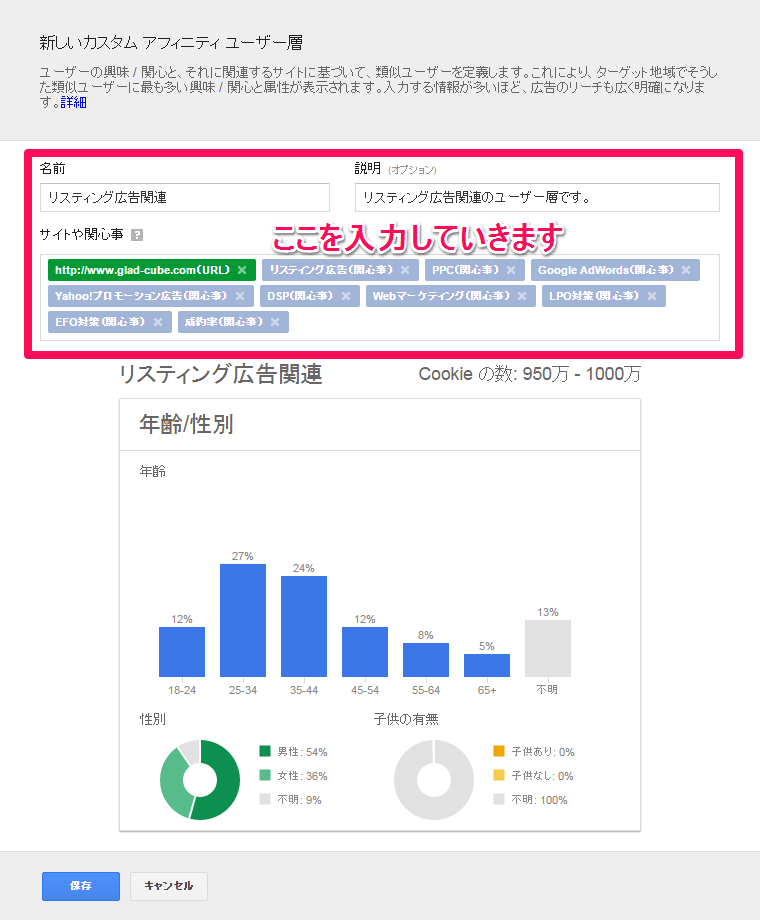Delete the EFO対策 interest tag

[158, 322]
